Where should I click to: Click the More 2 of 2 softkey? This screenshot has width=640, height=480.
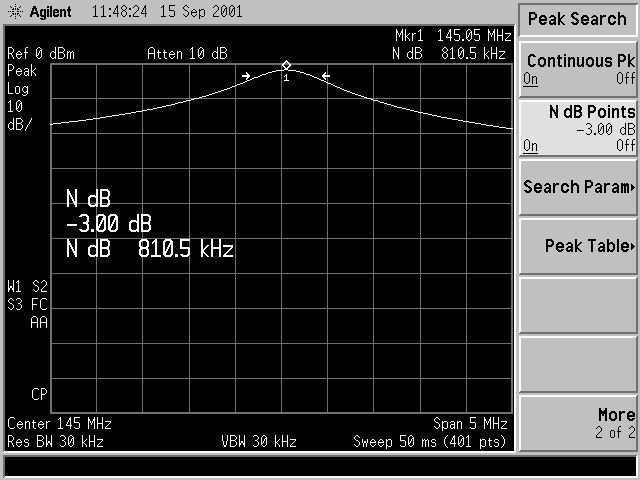coord(578,423)
